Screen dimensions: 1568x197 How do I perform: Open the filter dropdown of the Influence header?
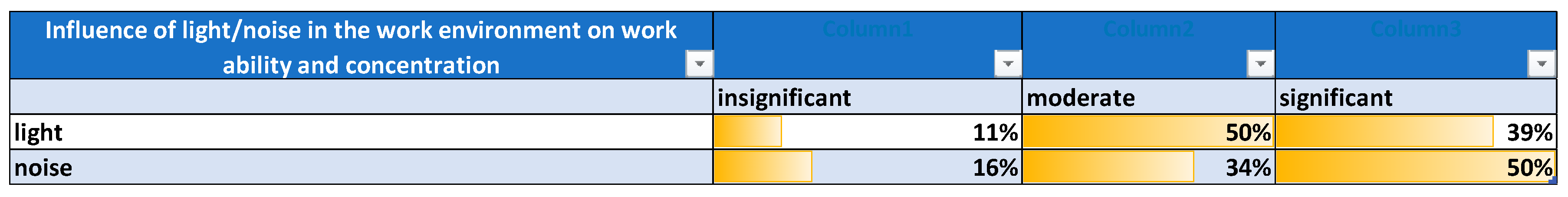[700, 63]
